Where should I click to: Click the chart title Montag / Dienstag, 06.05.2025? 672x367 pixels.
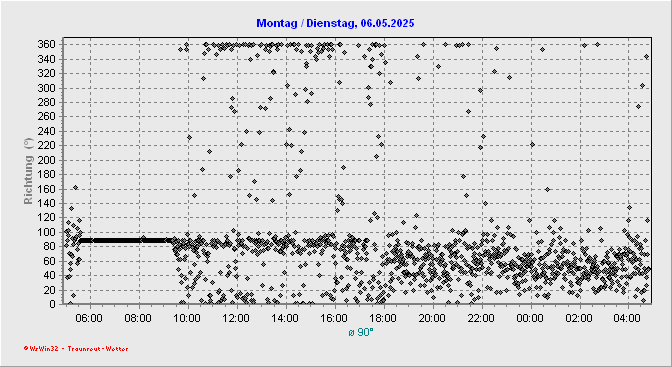[x=335, y=23]
